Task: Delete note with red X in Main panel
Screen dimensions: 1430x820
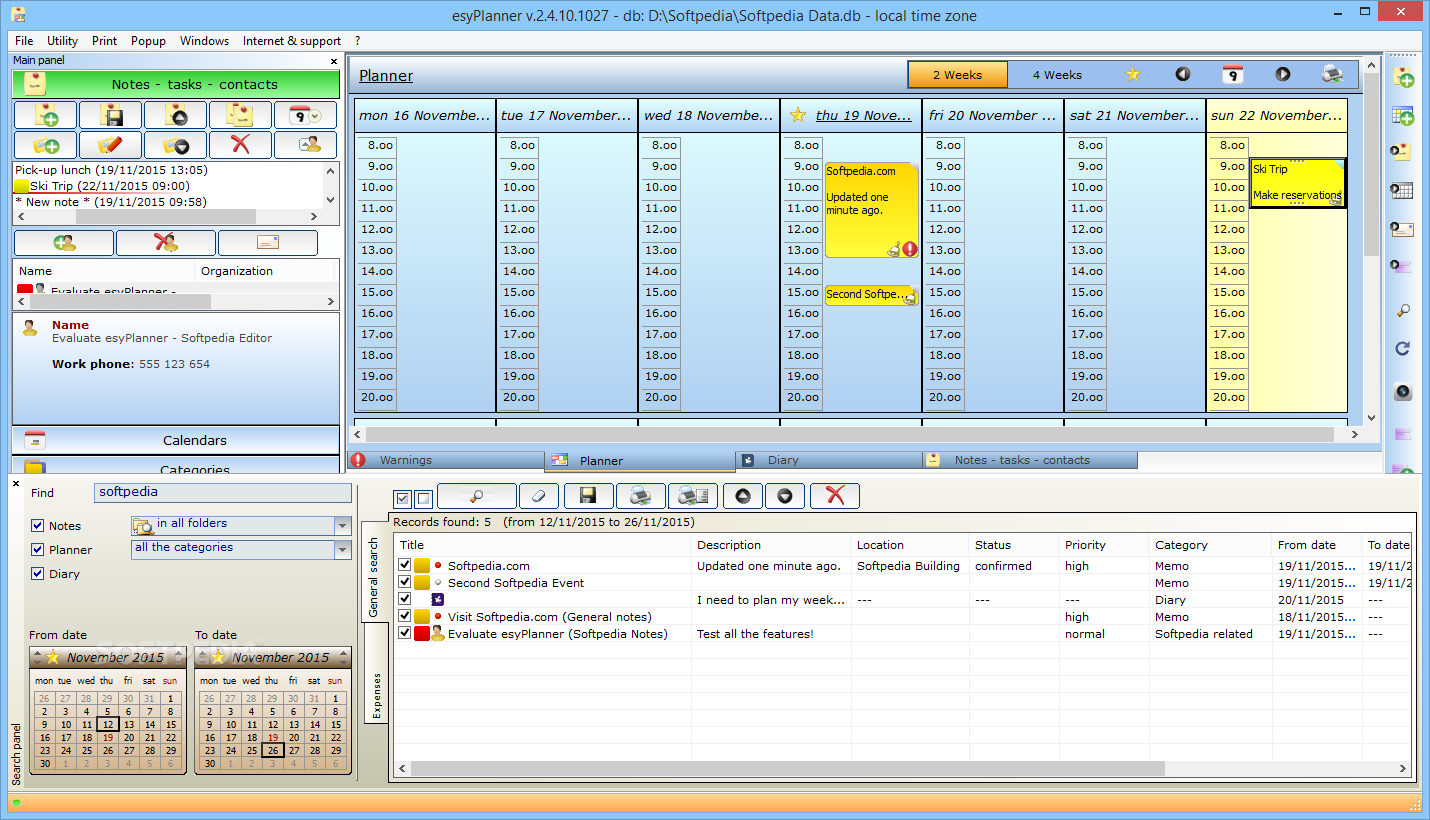Action: 240,145
